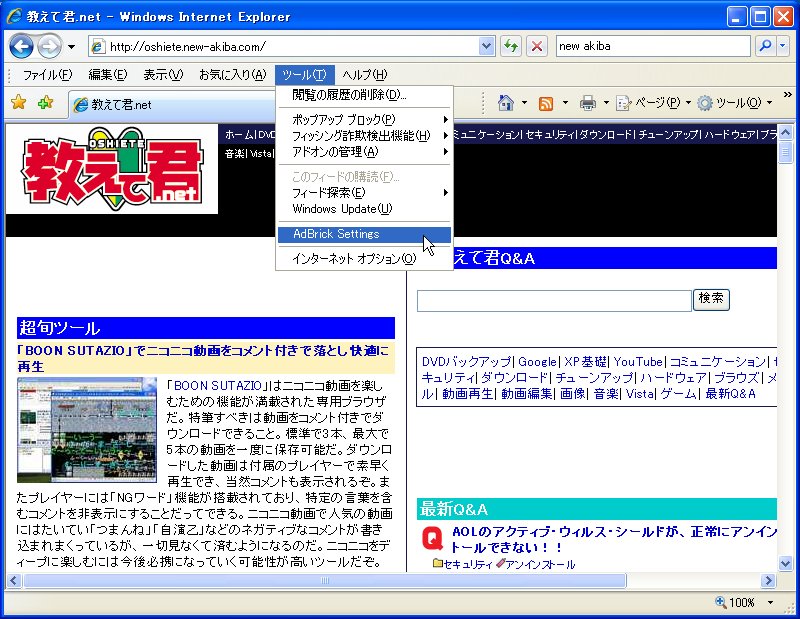Go back with the Back arrow button
This screenshot has height=619, width=800.
(21, 47)
